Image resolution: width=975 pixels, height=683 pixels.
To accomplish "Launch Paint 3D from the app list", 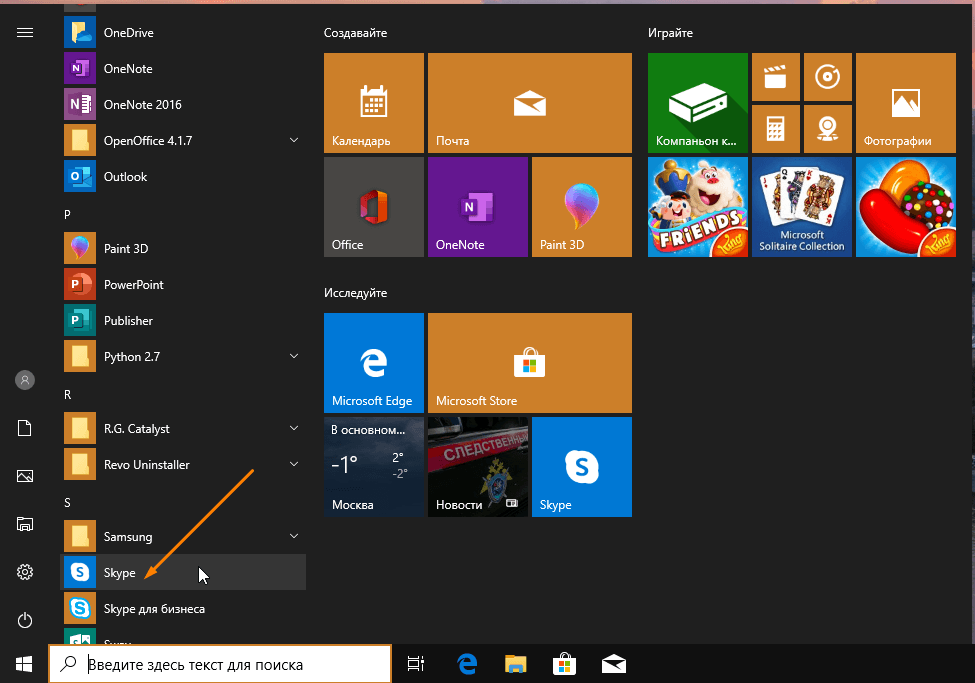I will (183, 248).
